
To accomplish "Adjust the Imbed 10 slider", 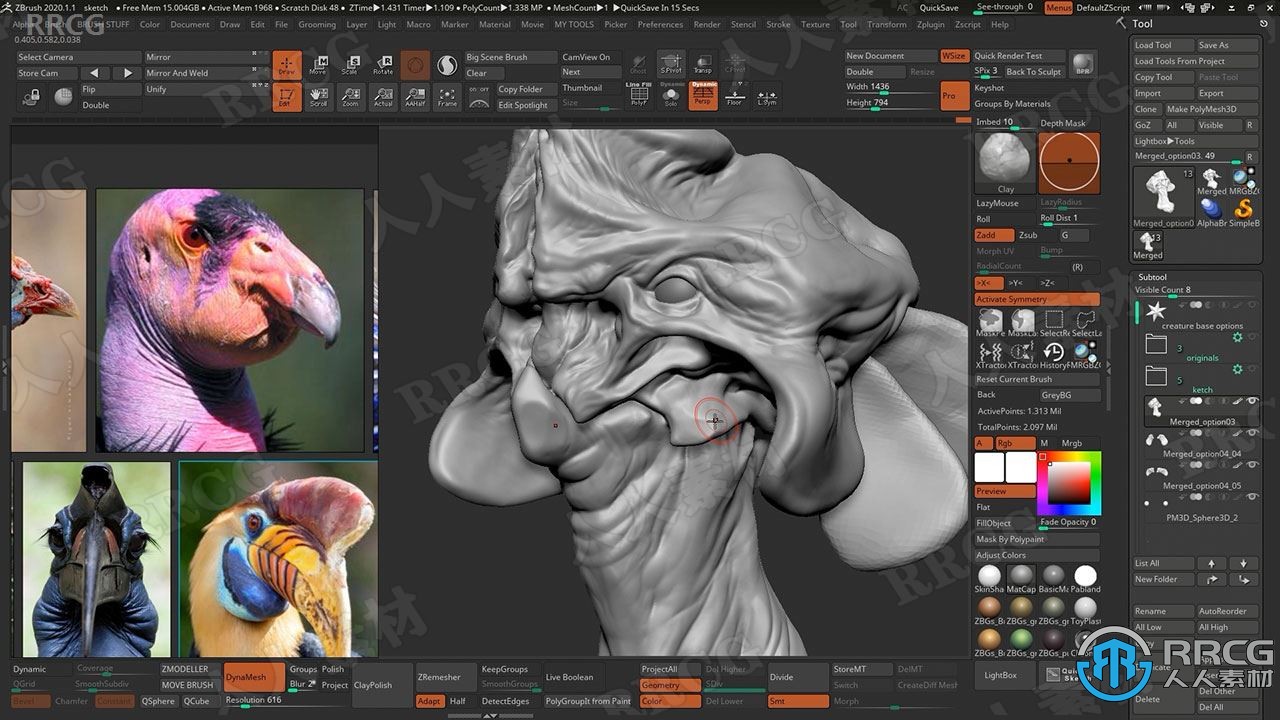I will click(1003, 123).
